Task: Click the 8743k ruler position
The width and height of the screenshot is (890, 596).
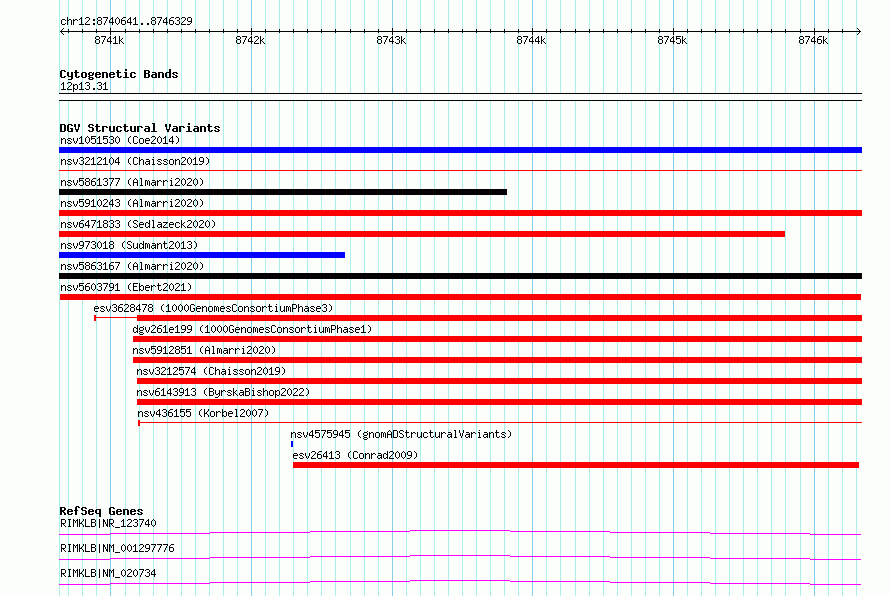Action: tap(391, 40)
